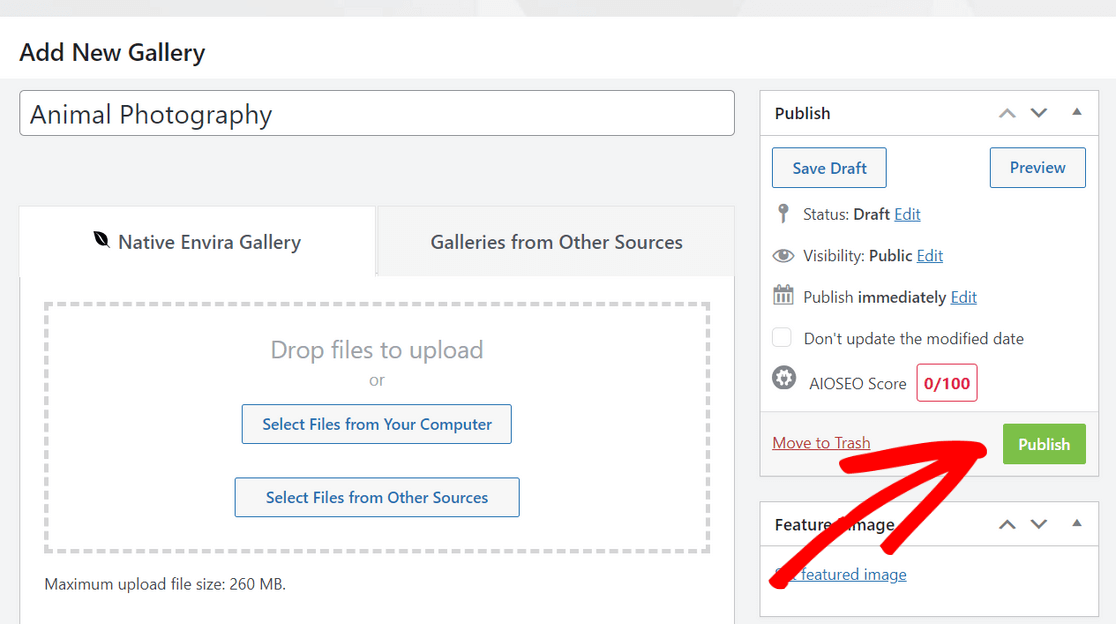This screenshot has height=624, width=1116.
Task: Switch to Native Envira Gallery tab
Action: point(197,242)
